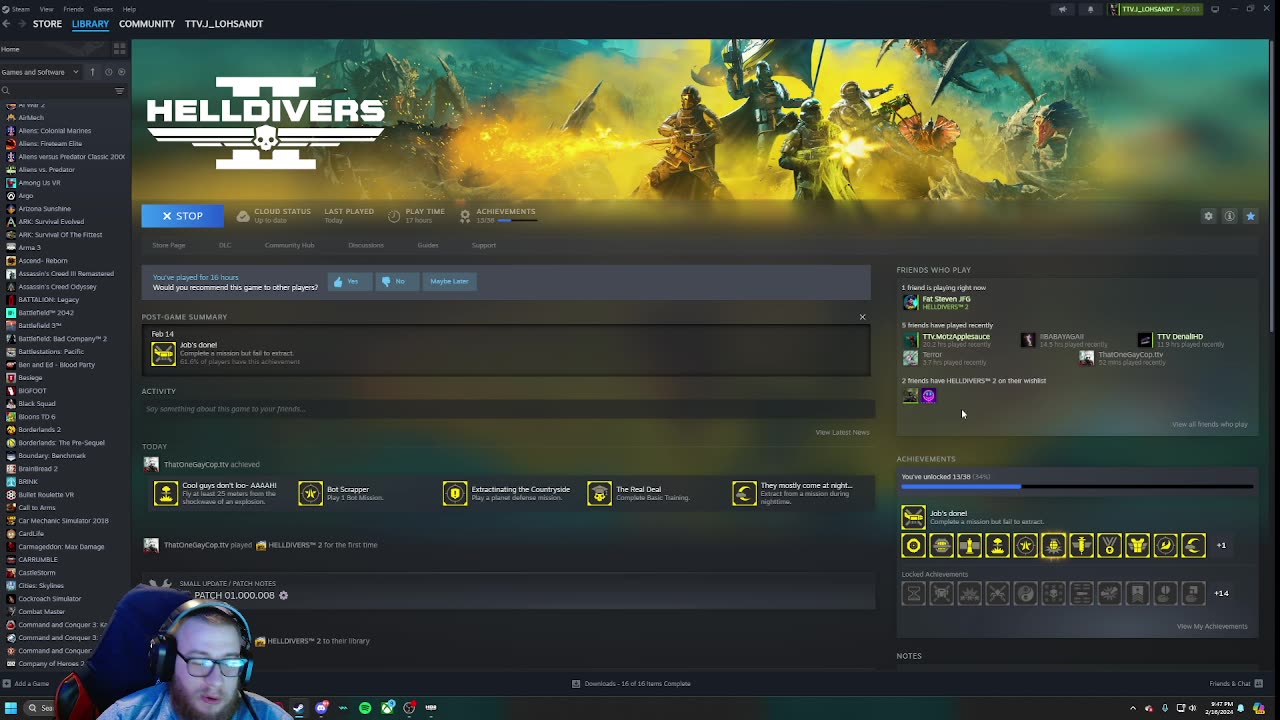Open the Support link
The image size is (1280, 720).
(x=483, y=245)
